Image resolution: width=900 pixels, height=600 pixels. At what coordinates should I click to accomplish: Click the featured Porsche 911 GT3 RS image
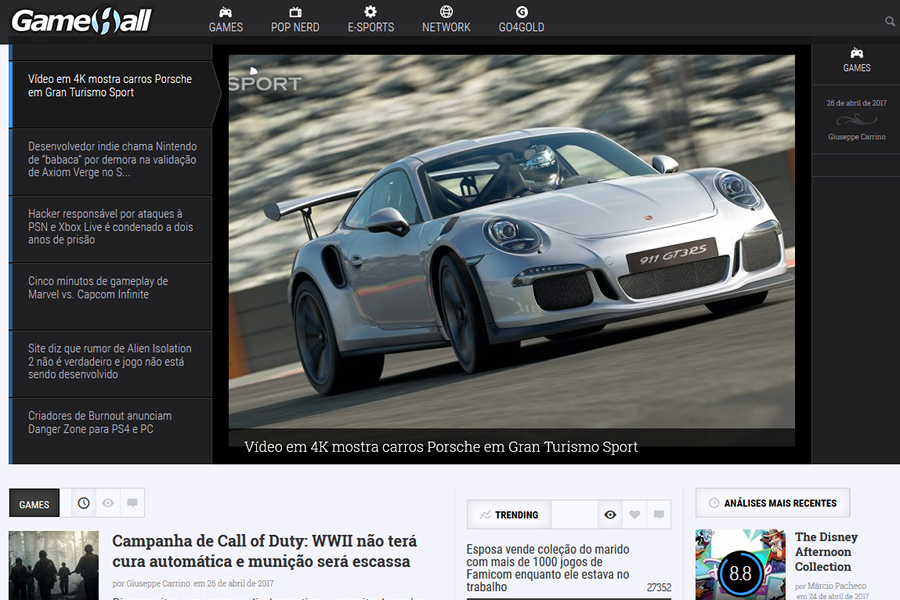pos(511,241)
